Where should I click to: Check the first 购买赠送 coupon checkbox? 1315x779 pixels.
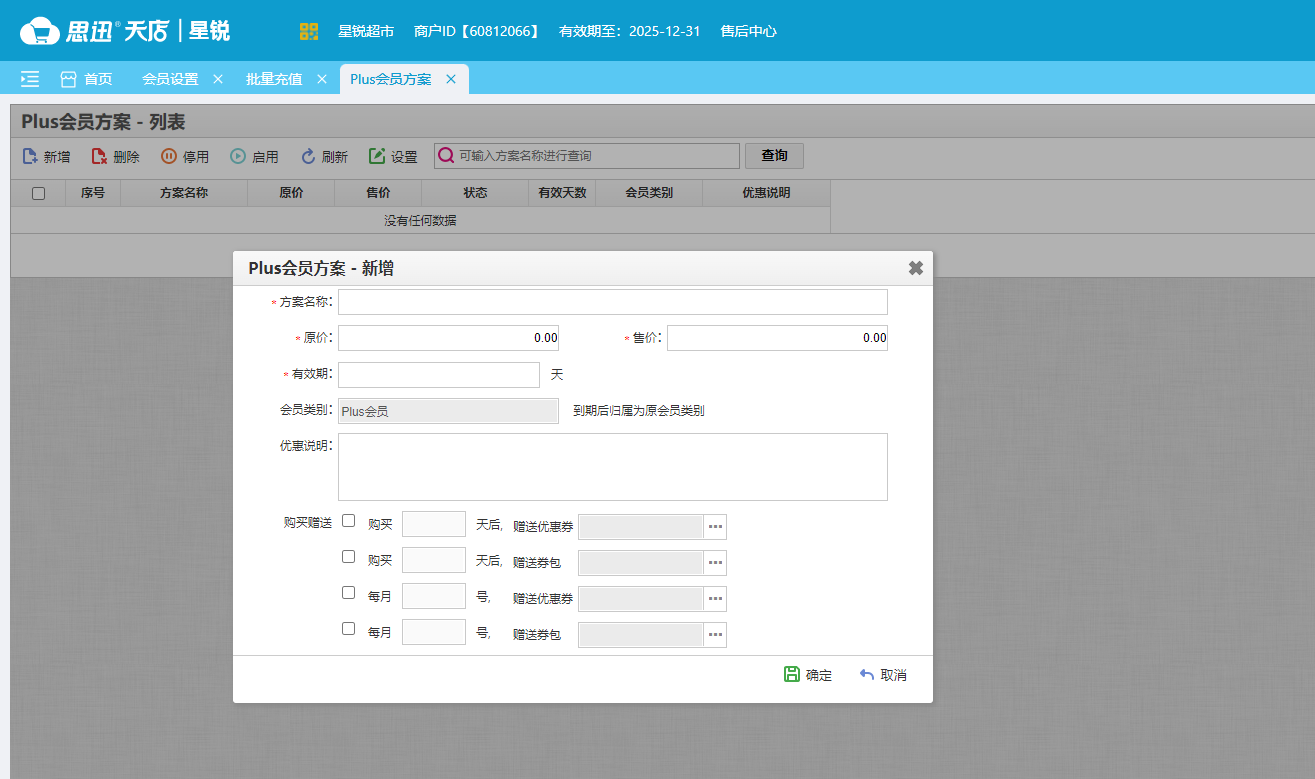click(348, 519)
